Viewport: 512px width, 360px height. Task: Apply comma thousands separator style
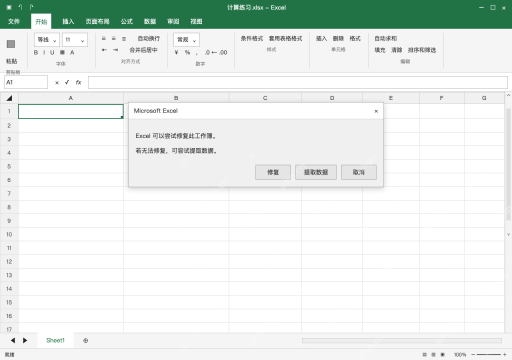pos(197,53)
